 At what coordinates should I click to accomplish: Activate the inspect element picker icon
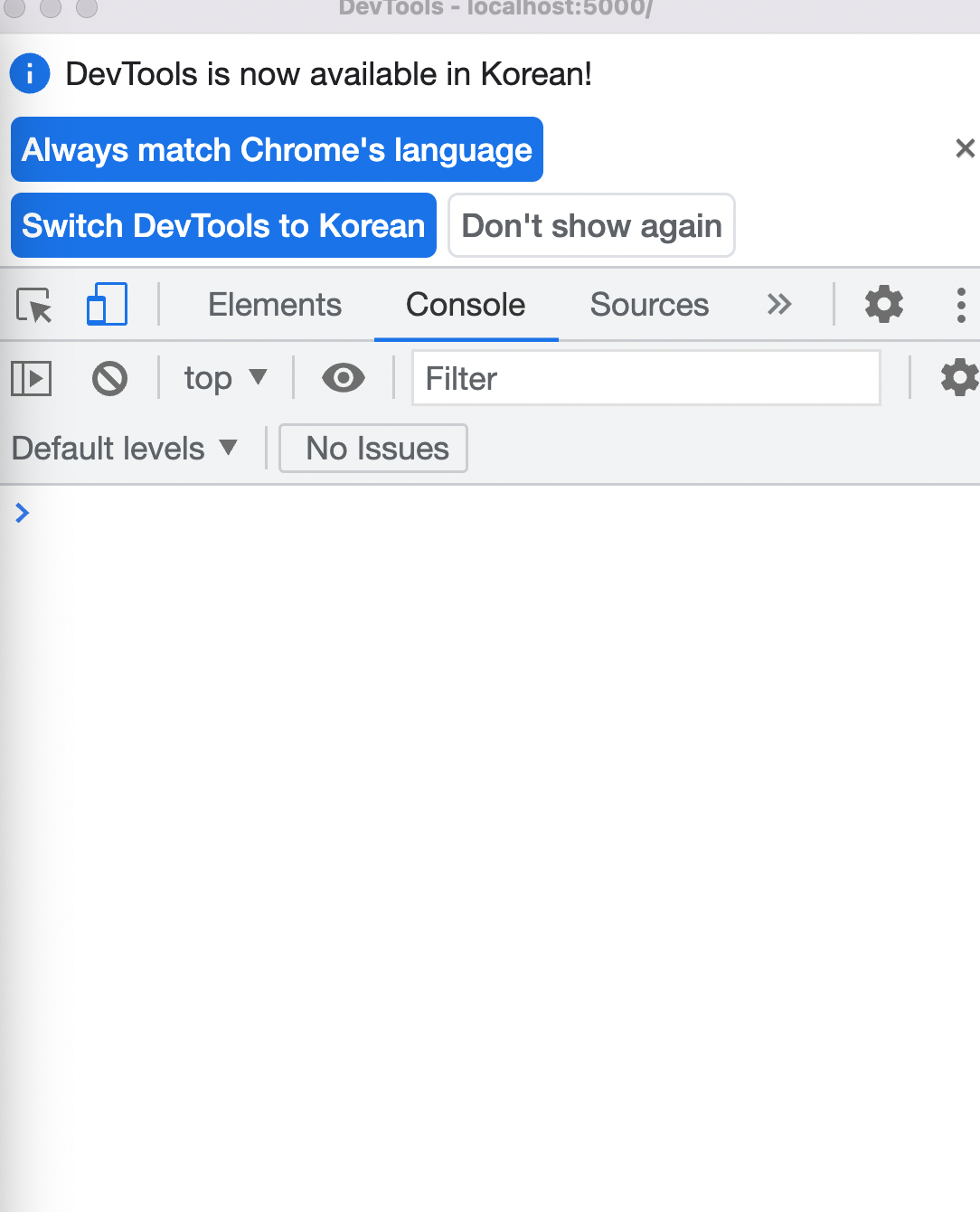(34, 305)
